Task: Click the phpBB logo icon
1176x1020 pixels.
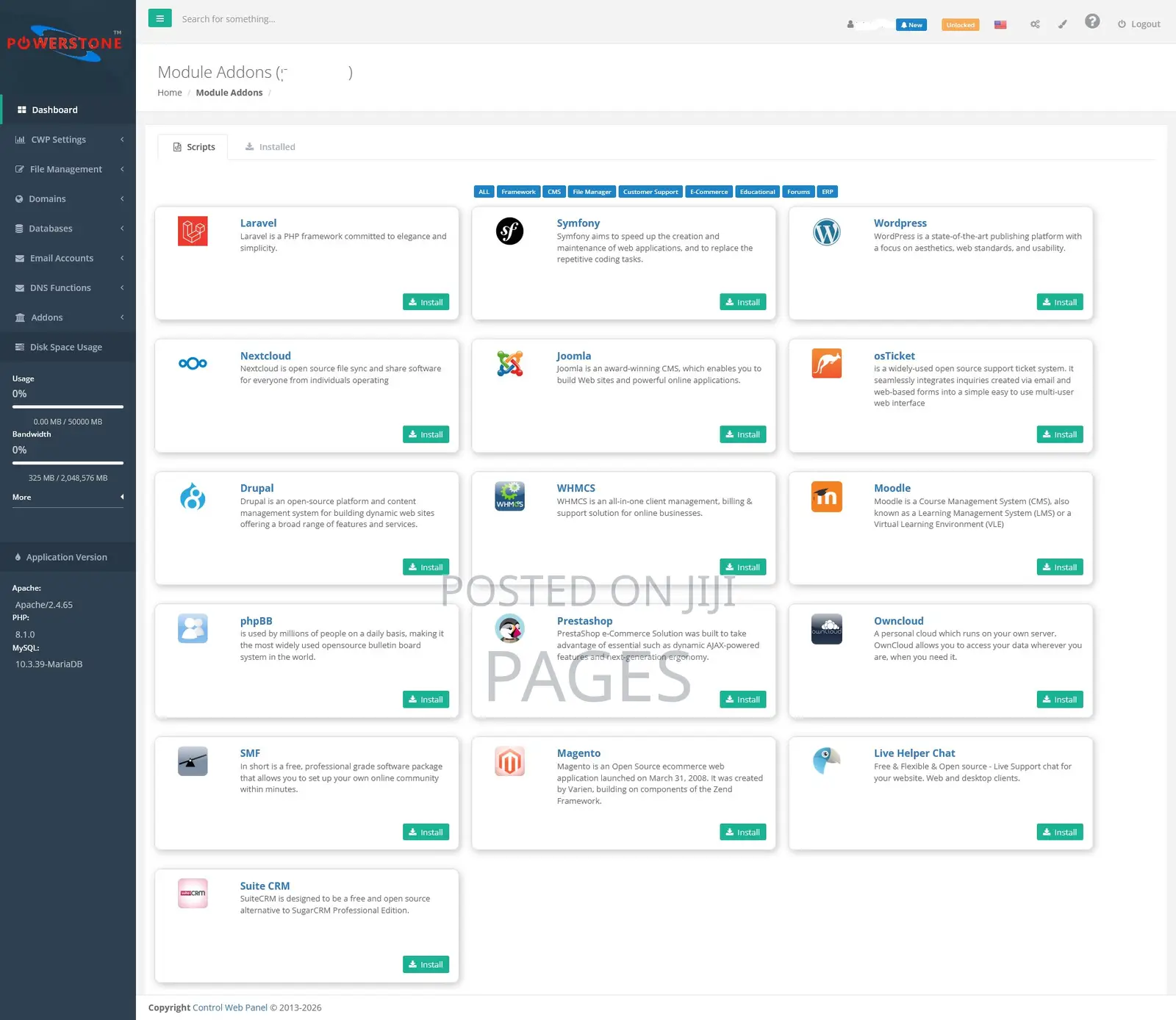Action: [x=193, y=628]
